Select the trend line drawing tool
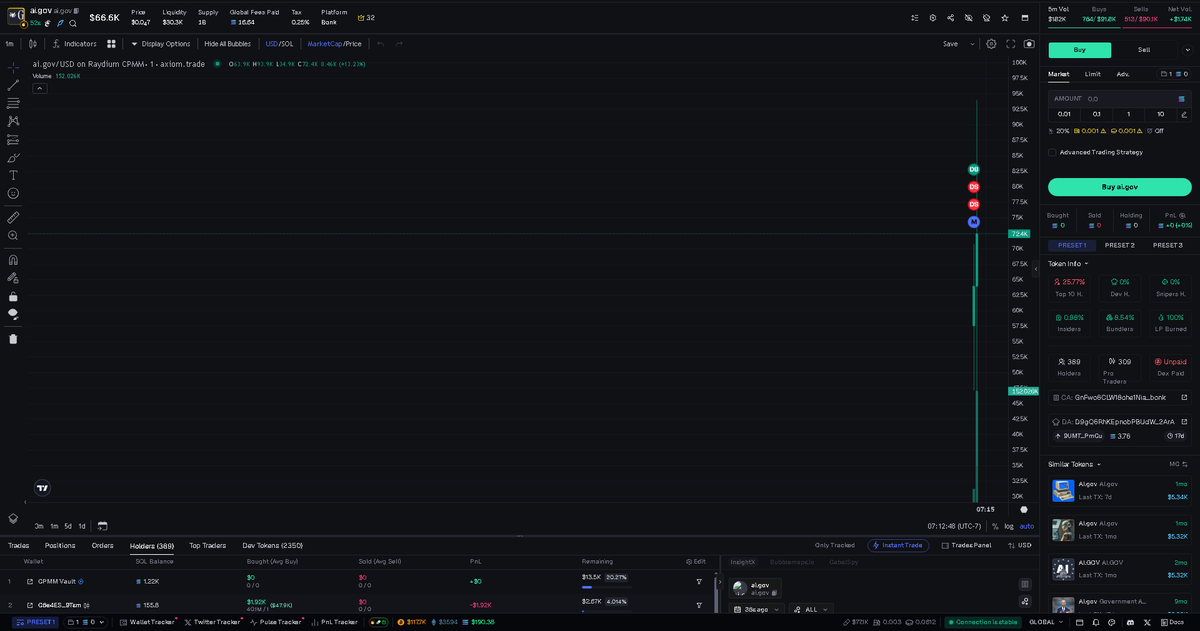 pos(13,85)
